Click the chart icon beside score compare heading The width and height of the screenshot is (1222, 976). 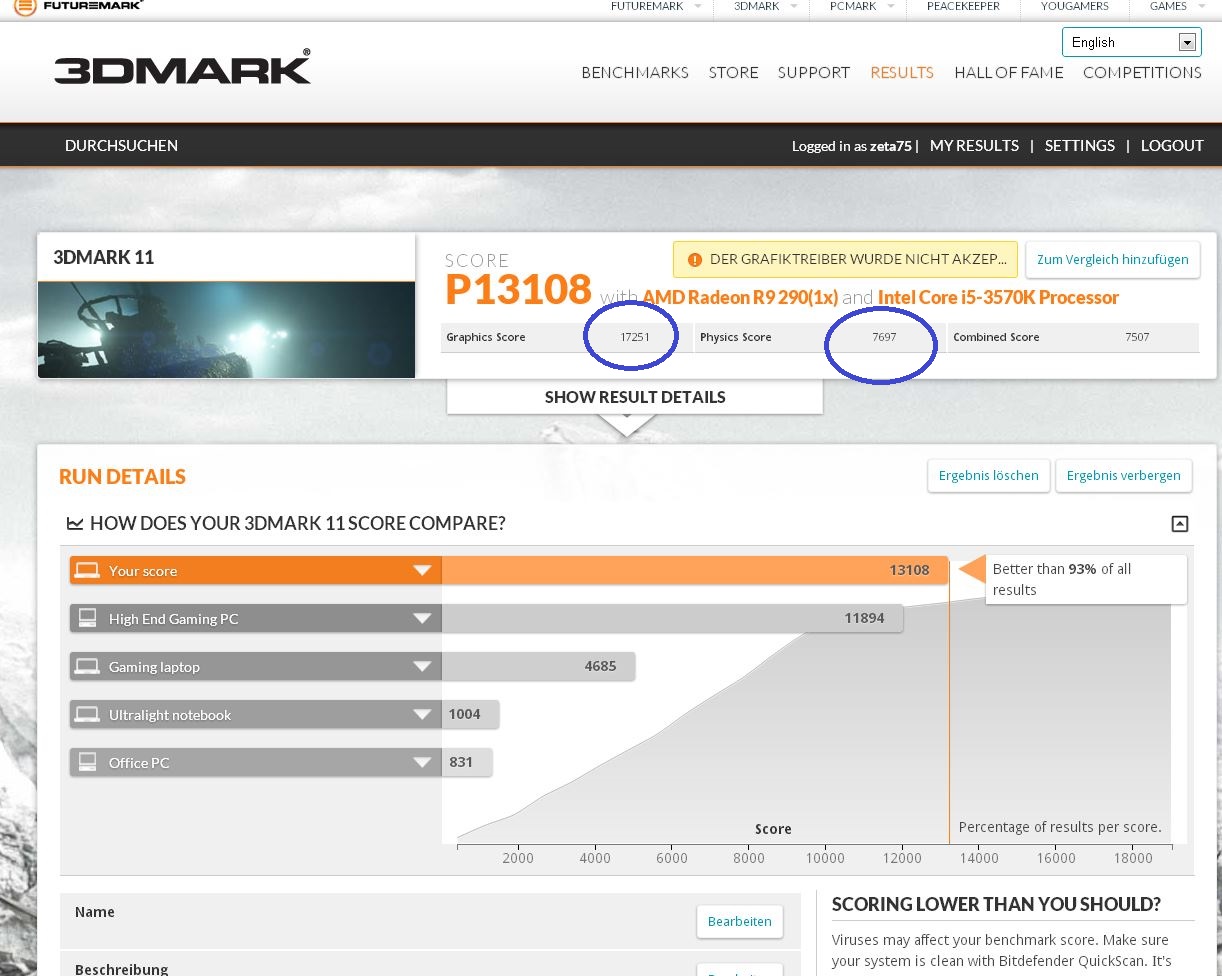pyautogui.click(x=74, y=523)
